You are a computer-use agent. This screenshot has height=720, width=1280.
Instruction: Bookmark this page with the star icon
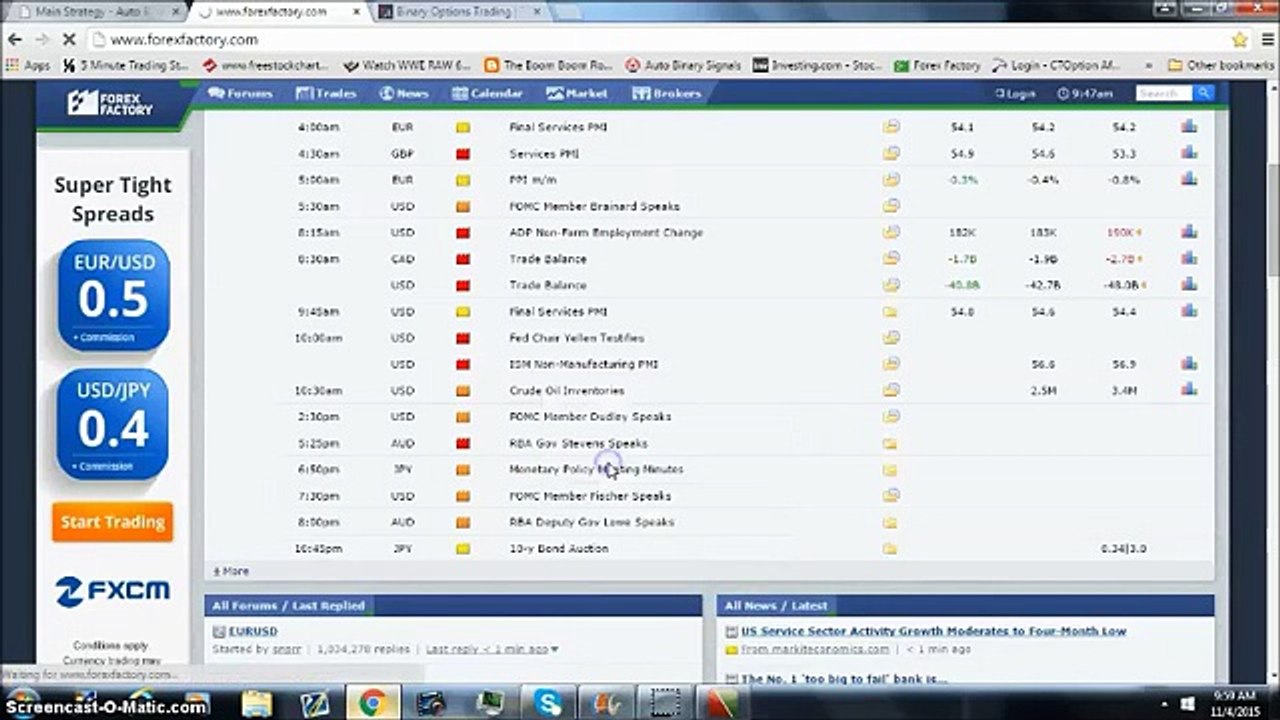[1239, 40]
